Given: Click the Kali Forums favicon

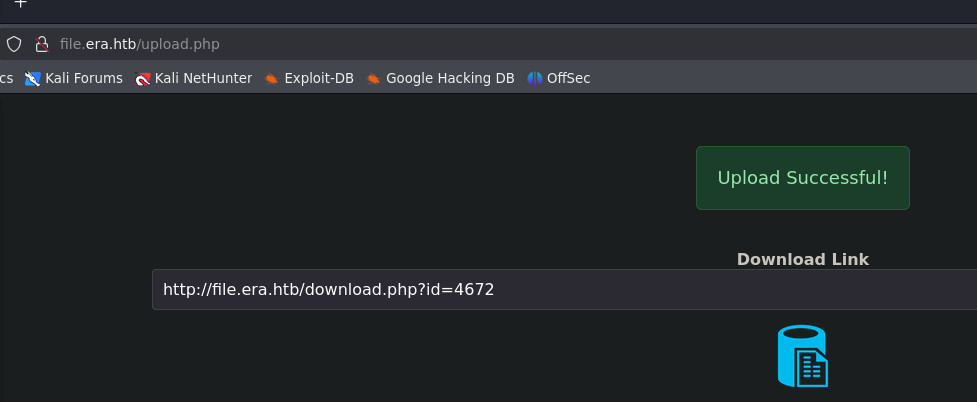Looking at the screenshot, I should pos(32,79).
